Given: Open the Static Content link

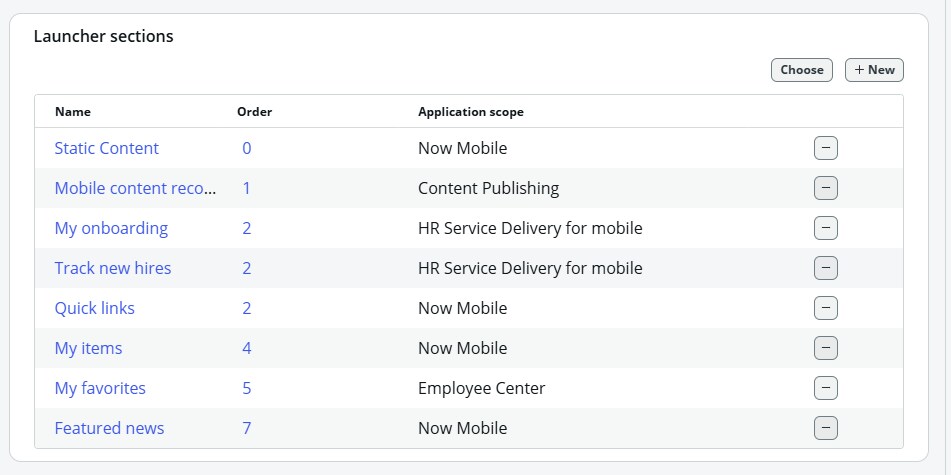Looking at the screenshot, I should 106,148.
